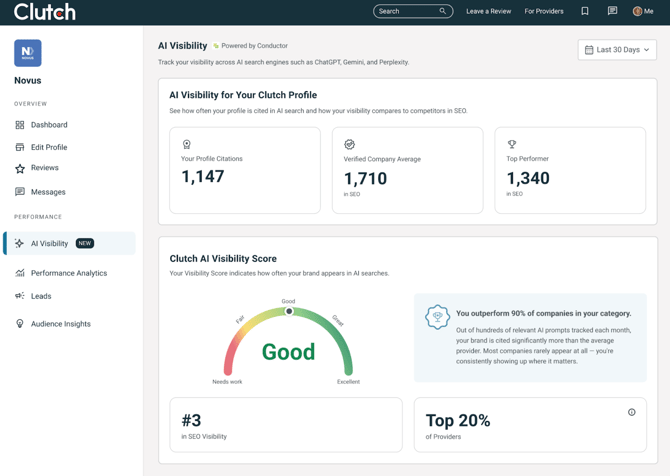
Task: Select Edit Profile in sidebar
Action: click(x=48, y=147)
